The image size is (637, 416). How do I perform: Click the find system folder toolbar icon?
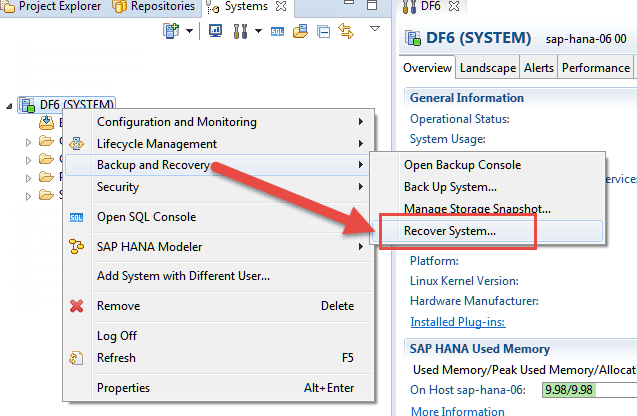click(300, 31)
